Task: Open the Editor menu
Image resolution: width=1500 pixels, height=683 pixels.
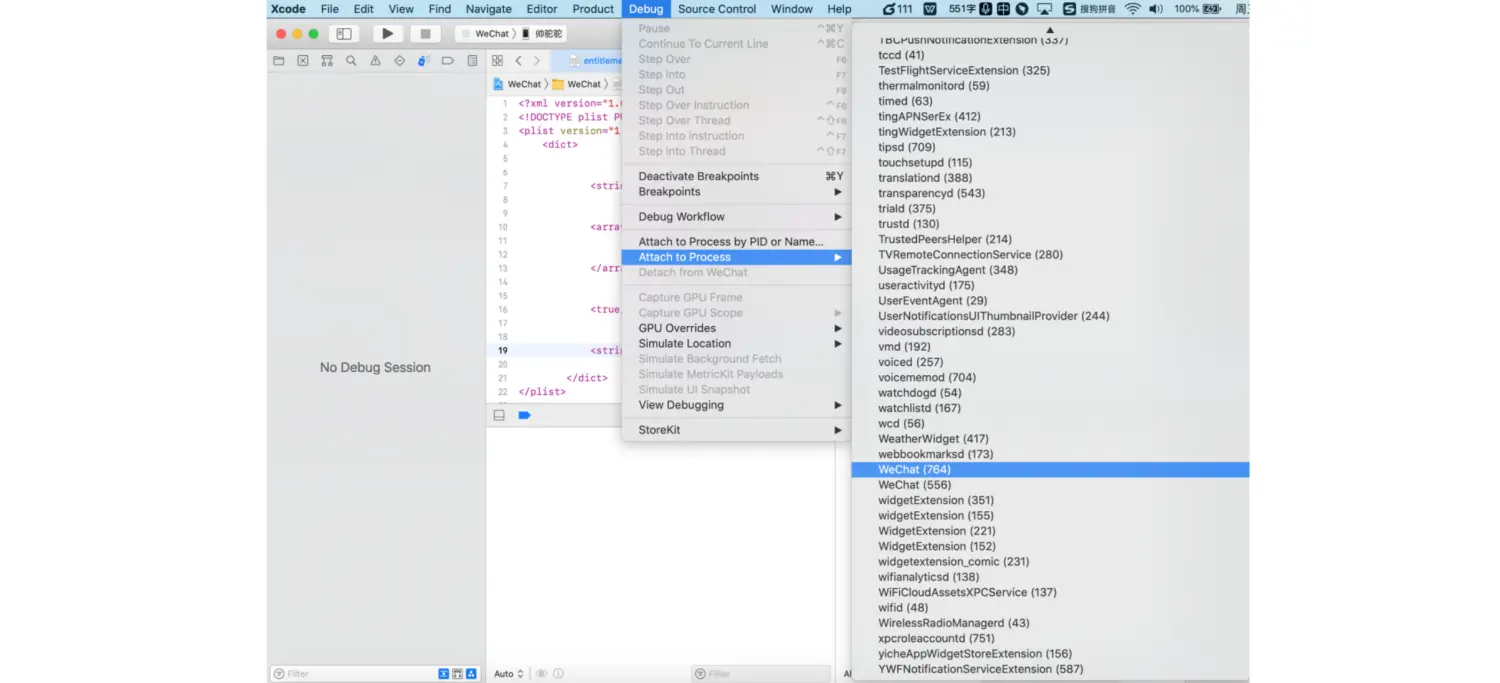Action: coord(542,9)
